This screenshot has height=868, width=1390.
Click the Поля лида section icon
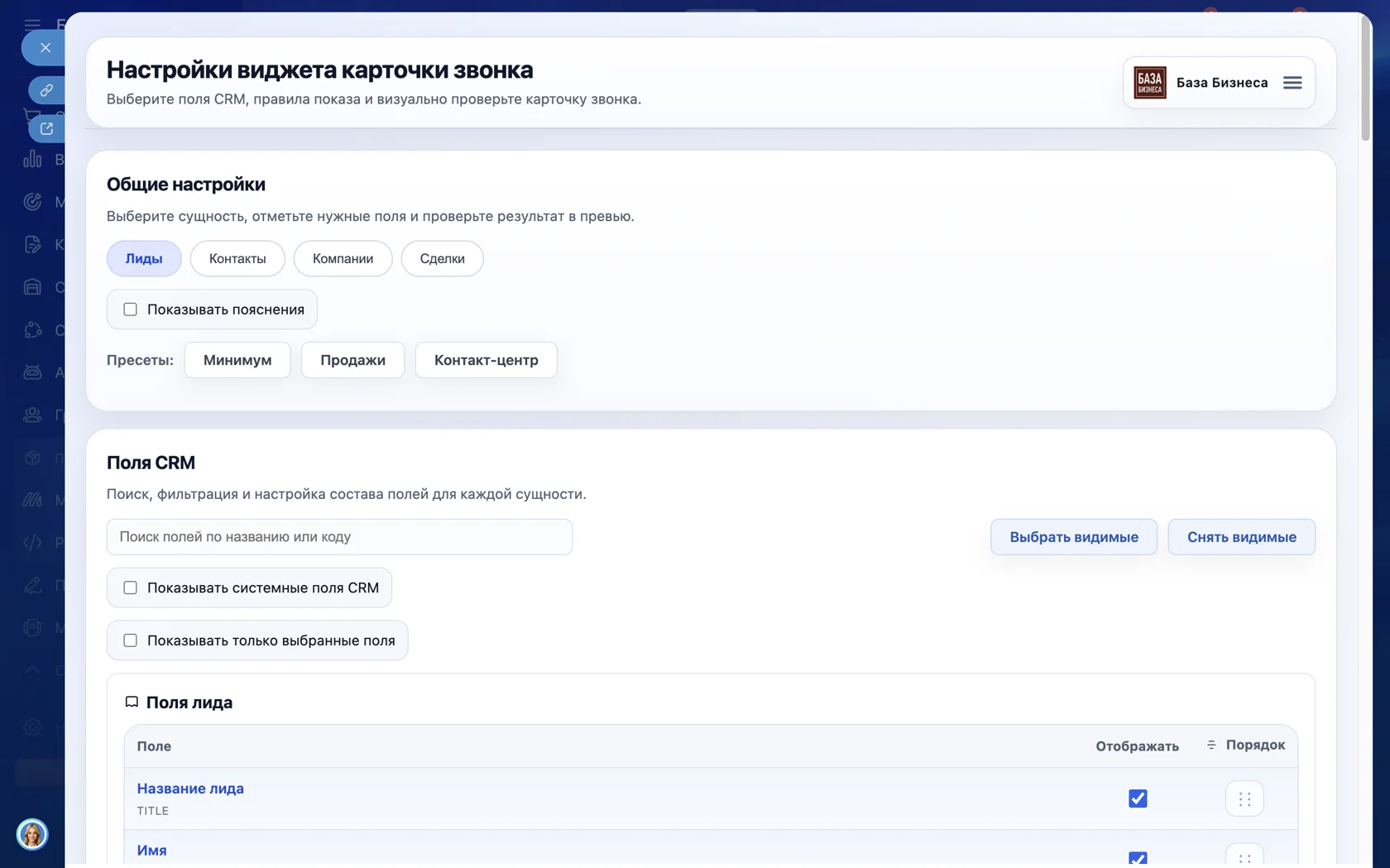coord(132,702)
